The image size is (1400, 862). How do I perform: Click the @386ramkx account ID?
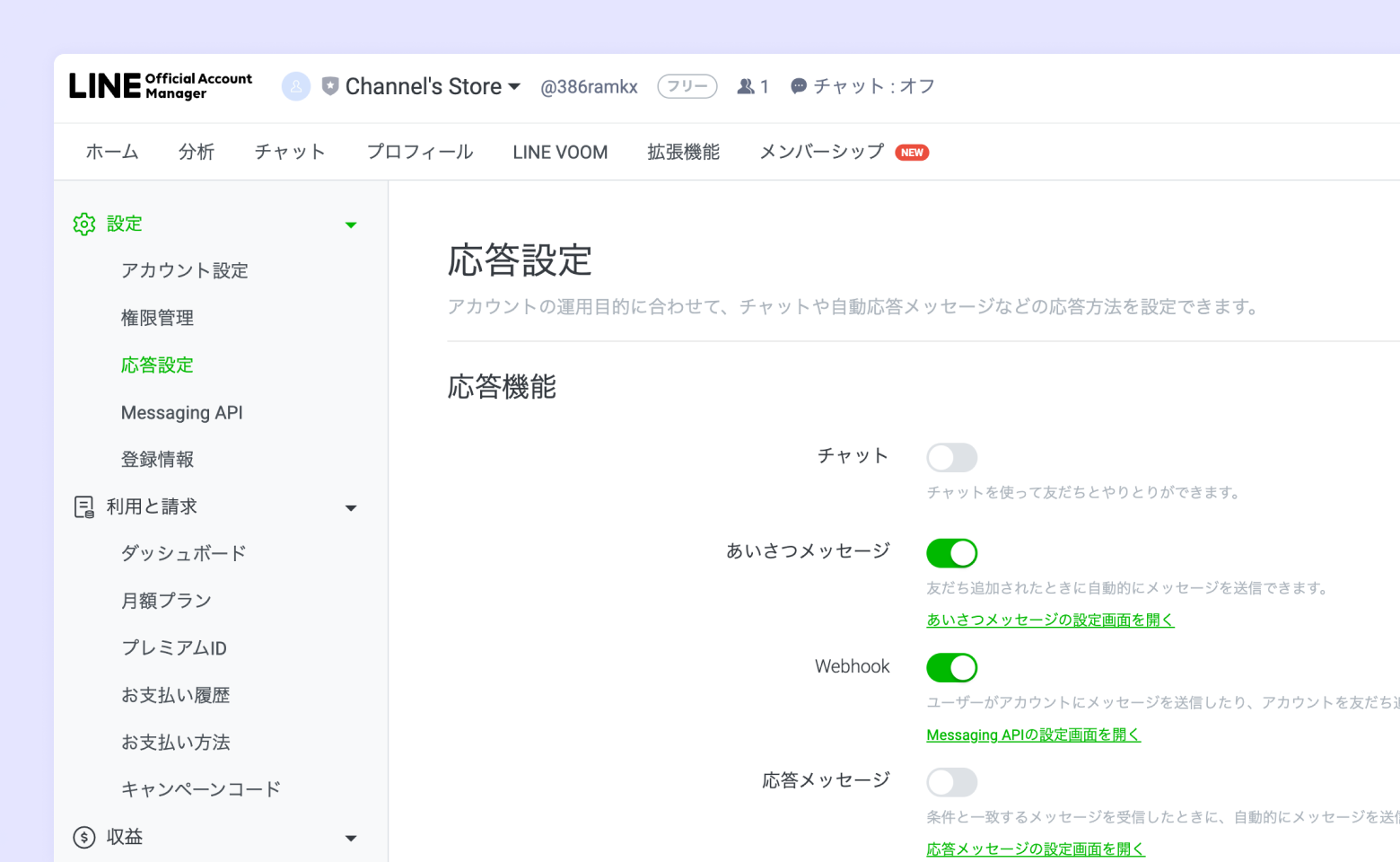point(589,87)
